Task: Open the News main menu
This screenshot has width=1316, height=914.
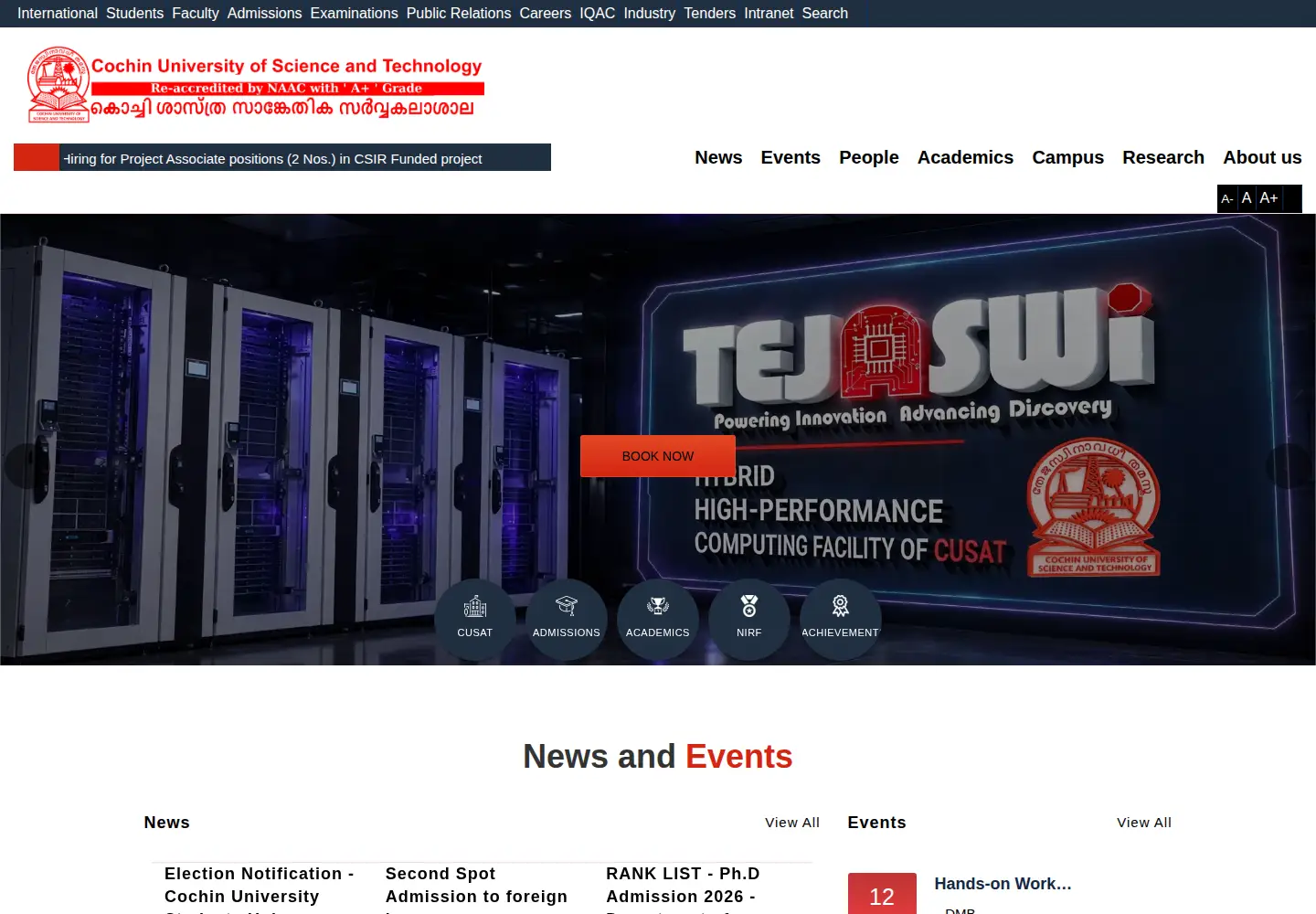Action: click(x=718, y=157)
